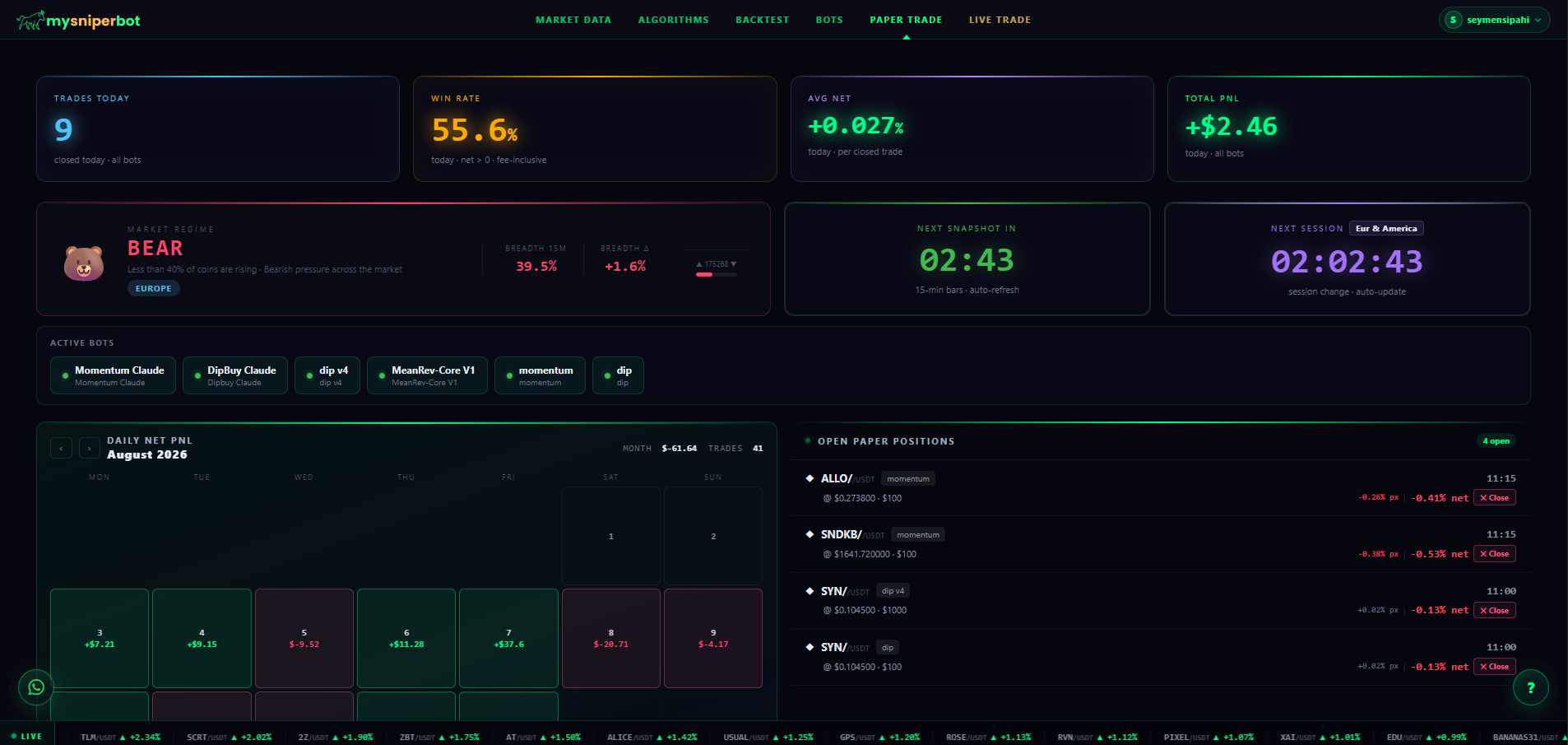Click ALLO -0.41% net value

tap(1440, 498)
